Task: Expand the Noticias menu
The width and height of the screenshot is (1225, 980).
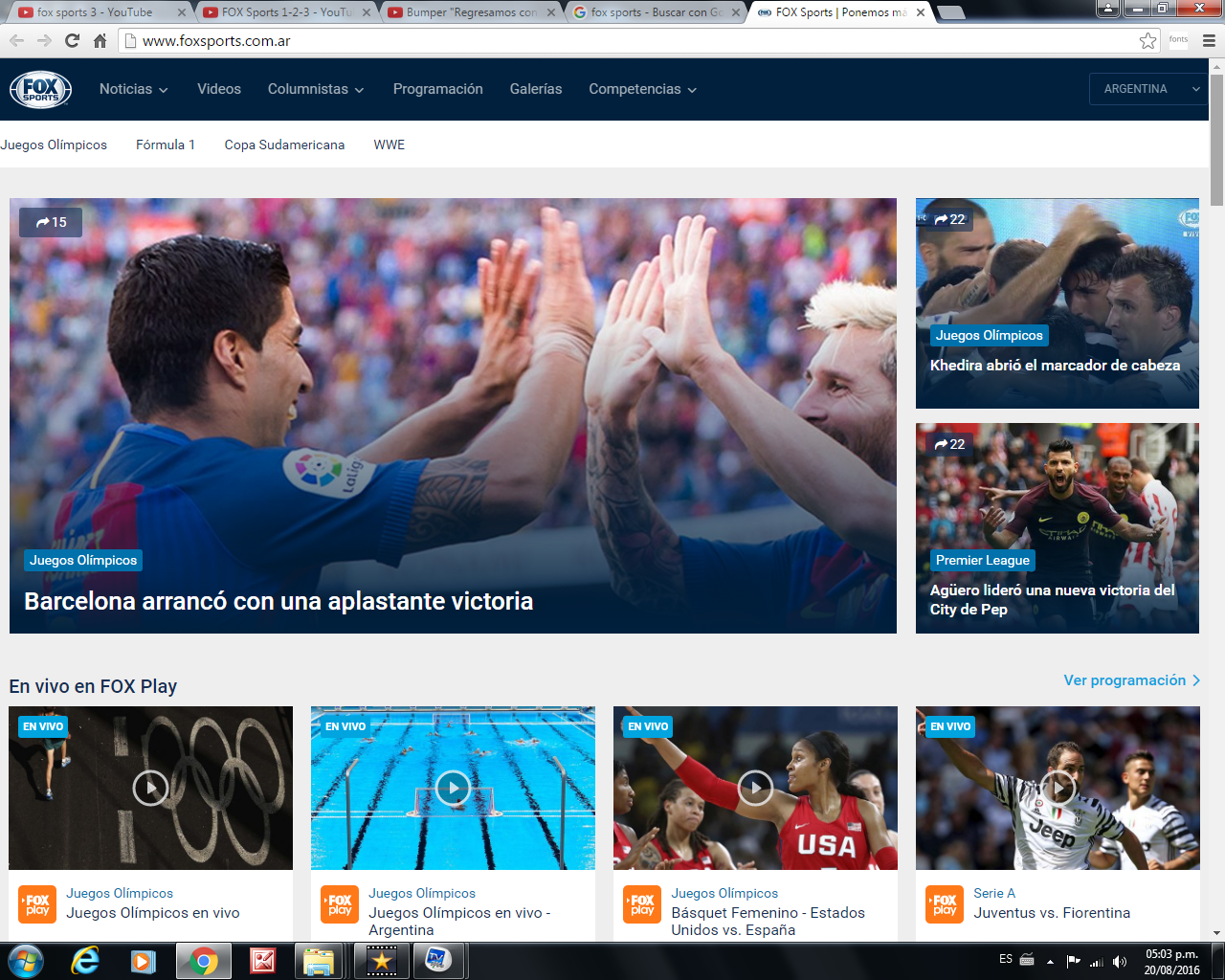Action: [134, 89]
